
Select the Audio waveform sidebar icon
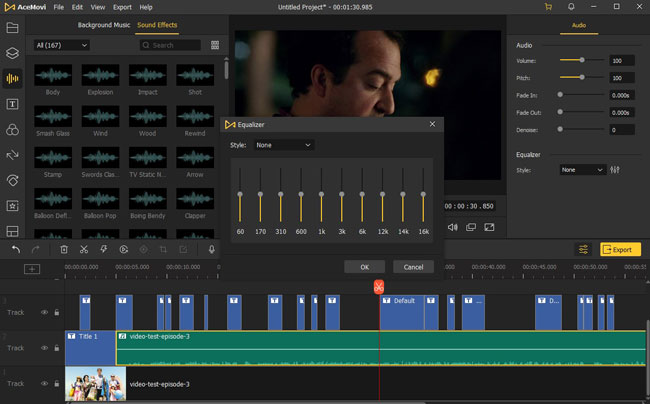point(12,78)
